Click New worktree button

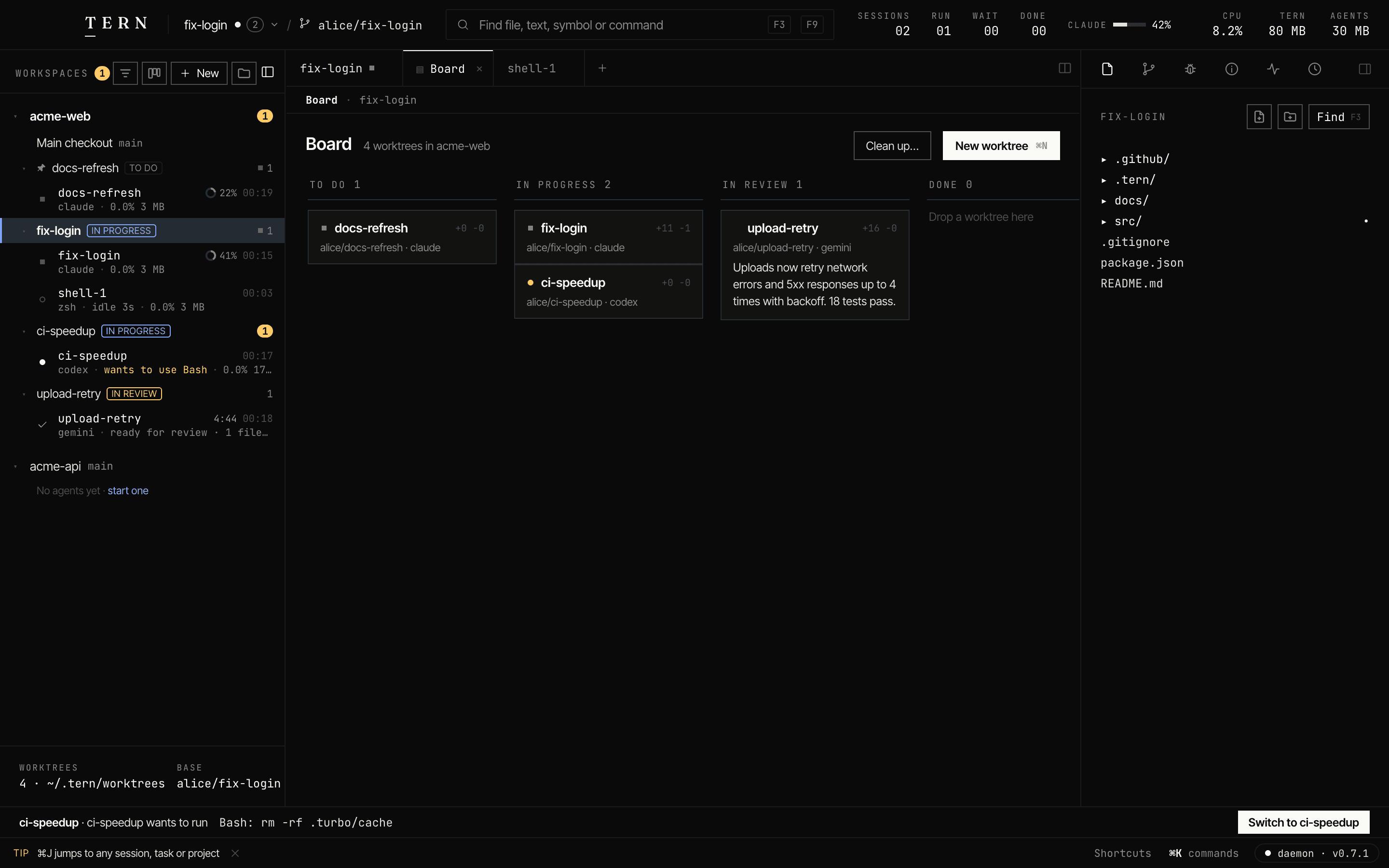(1001, 146)
